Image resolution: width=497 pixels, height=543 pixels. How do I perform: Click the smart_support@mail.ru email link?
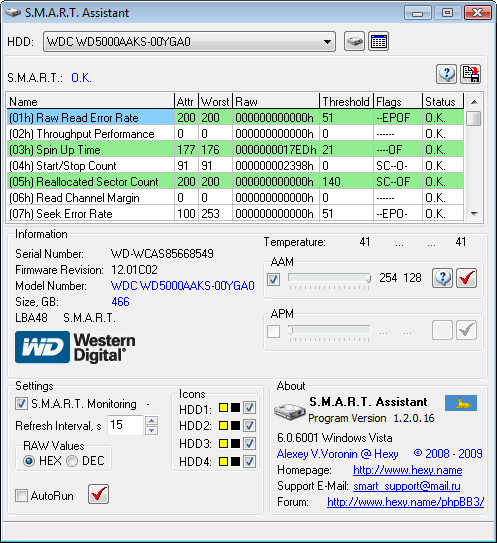click(x=407, y=486)
